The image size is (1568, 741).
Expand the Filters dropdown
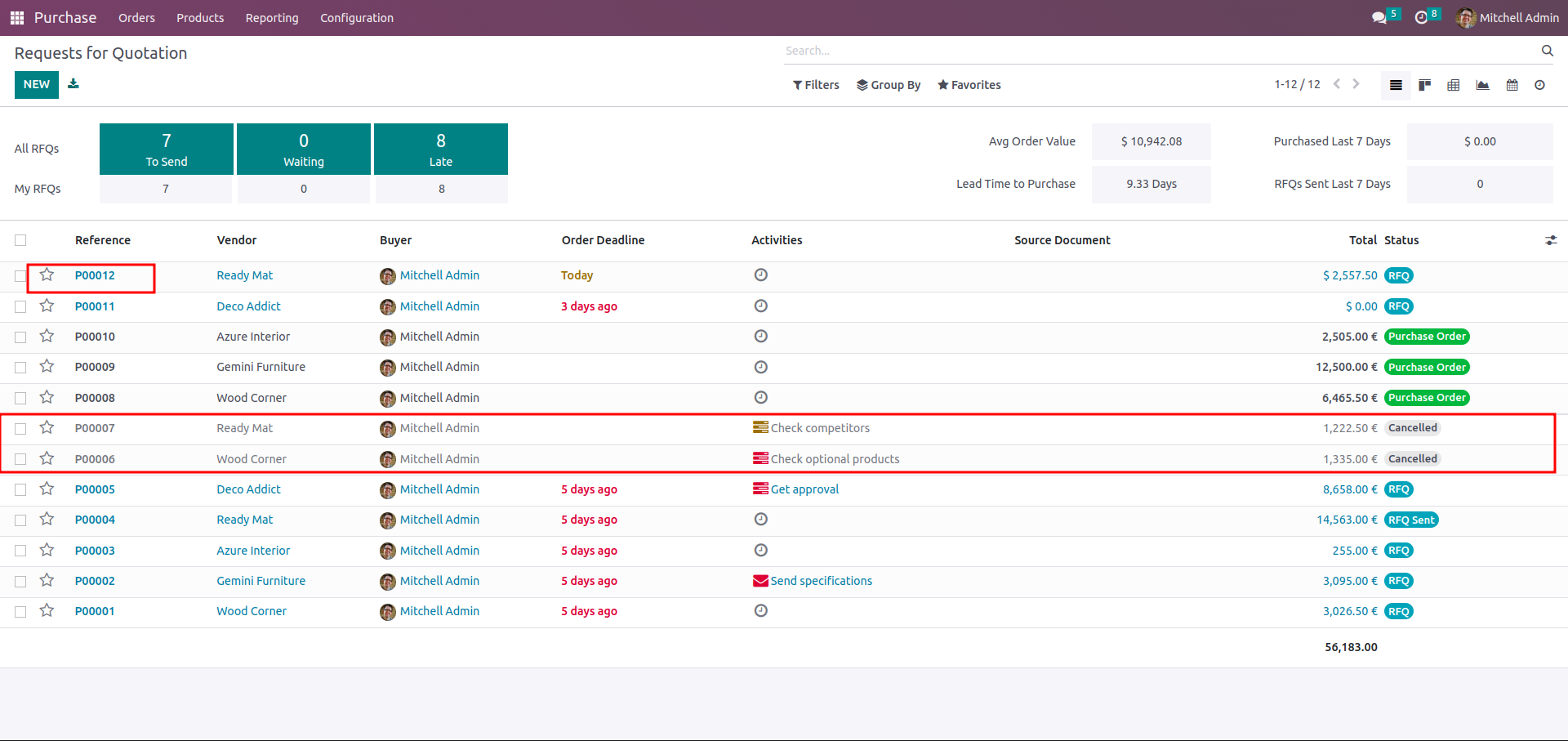pyautogui.click(x=815, y=85)
